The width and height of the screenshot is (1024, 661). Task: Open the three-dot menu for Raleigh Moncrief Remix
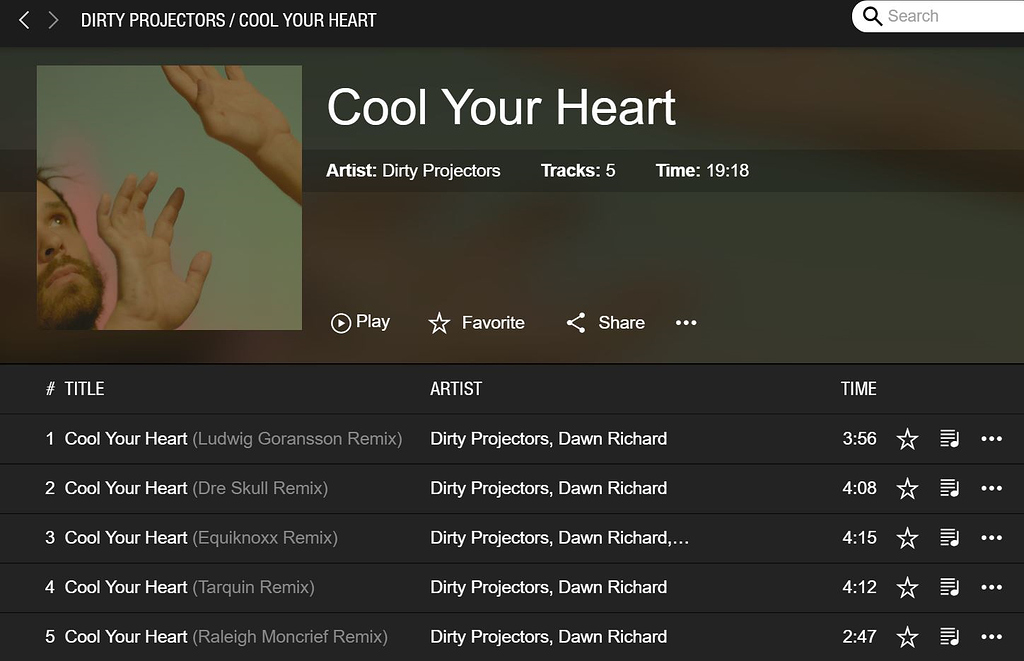(x=991, y=637)
